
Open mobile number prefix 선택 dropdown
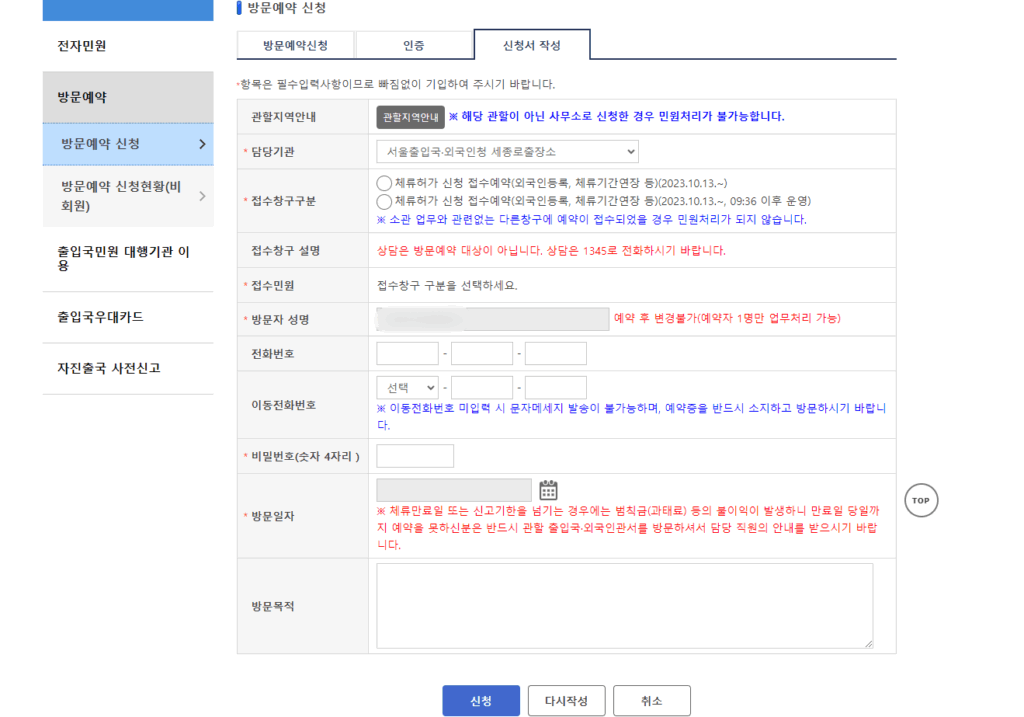click(x=407, y=388)
